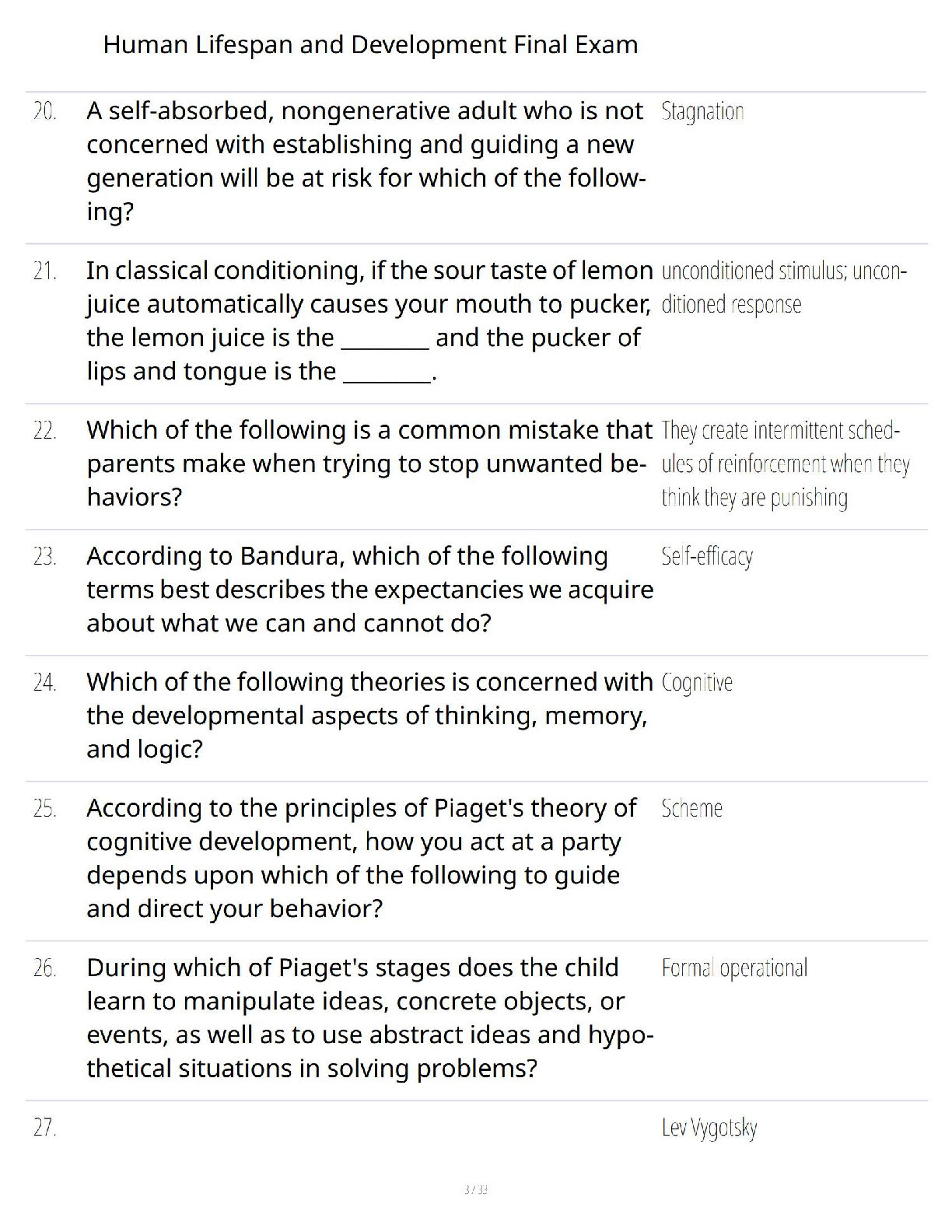Select the 'Cognitive' answer text
Viewport: 952px width, 1232px height.
[697, 682]
